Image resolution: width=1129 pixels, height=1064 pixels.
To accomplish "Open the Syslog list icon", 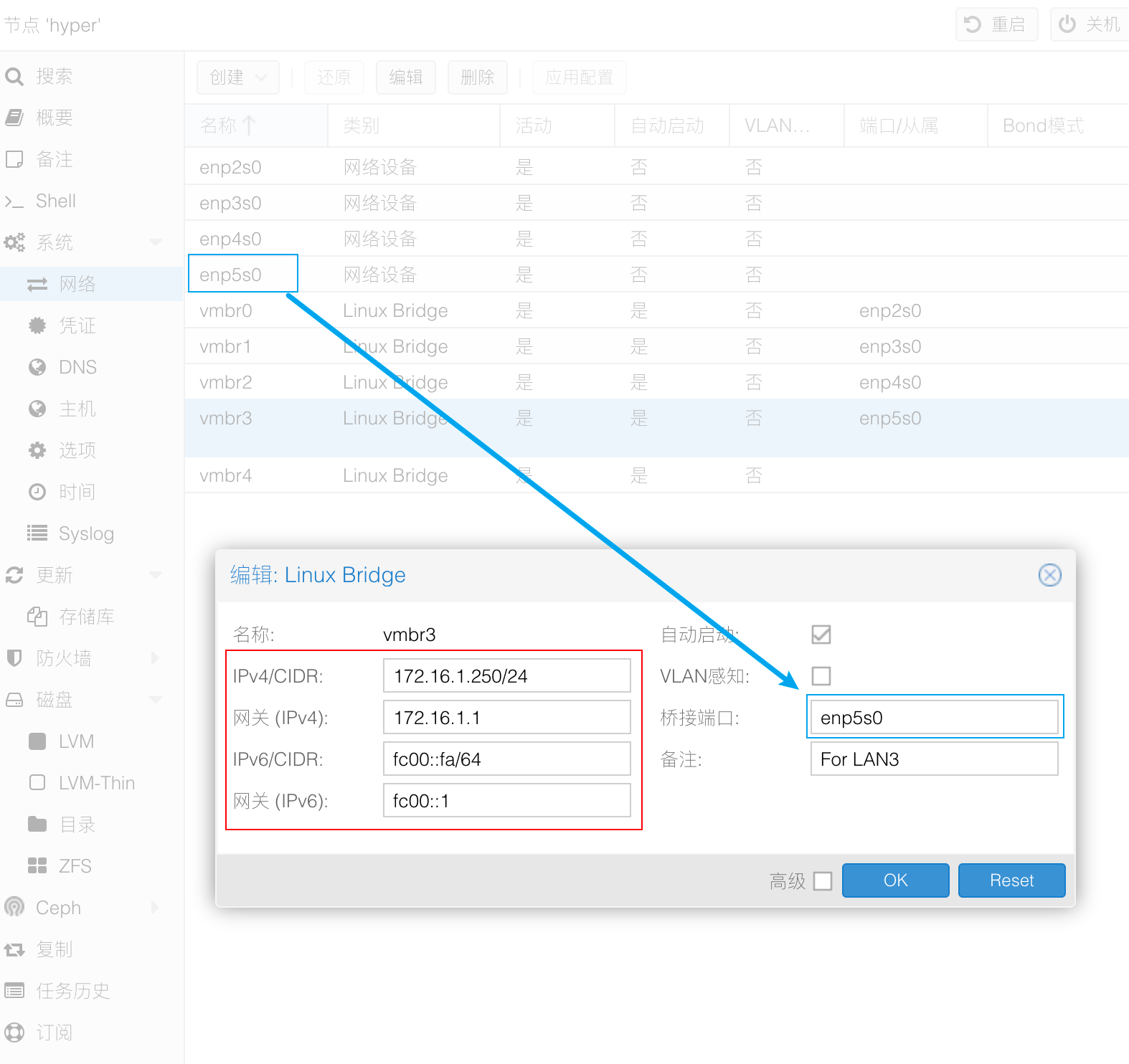I will [x=37, y=533].
